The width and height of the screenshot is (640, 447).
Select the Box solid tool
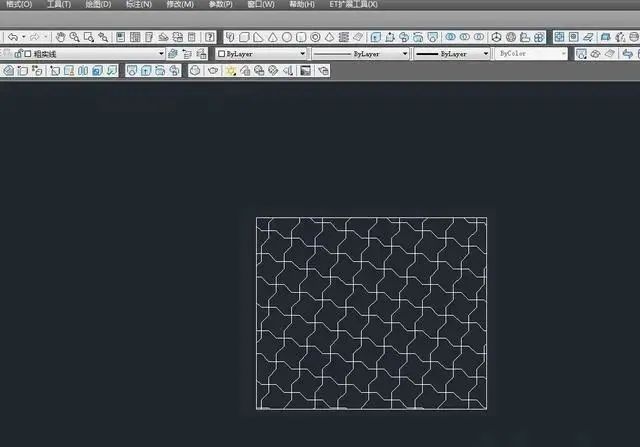244,37
